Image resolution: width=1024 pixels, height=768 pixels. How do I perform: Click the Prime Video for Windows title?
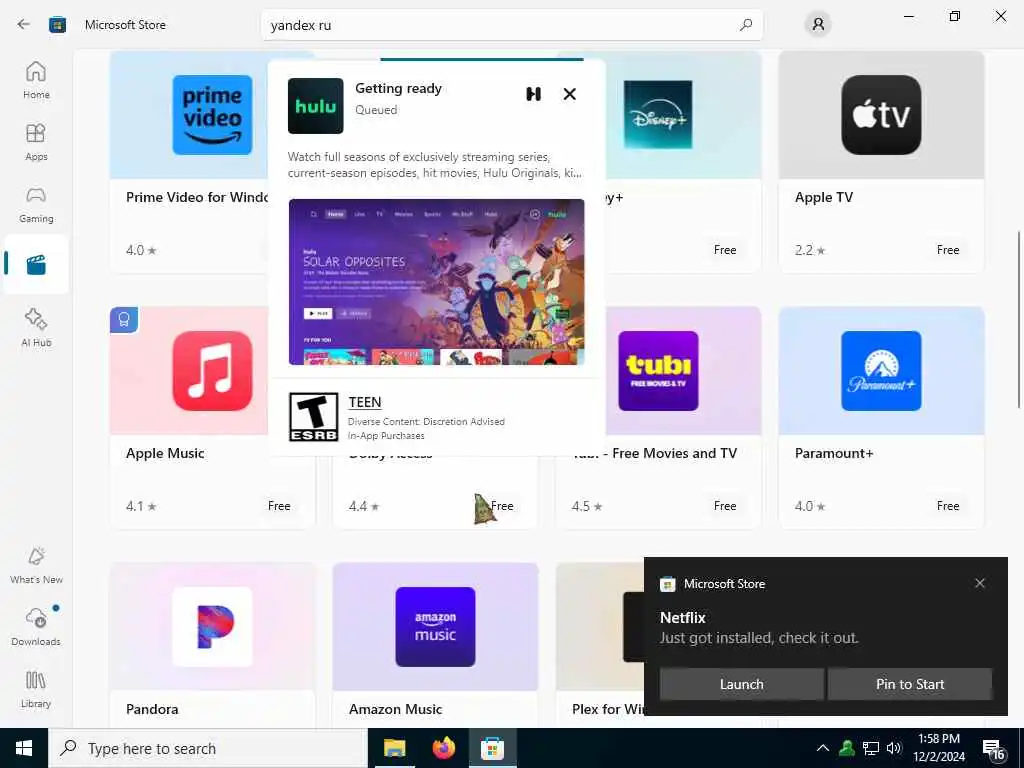tap(197, 197)
